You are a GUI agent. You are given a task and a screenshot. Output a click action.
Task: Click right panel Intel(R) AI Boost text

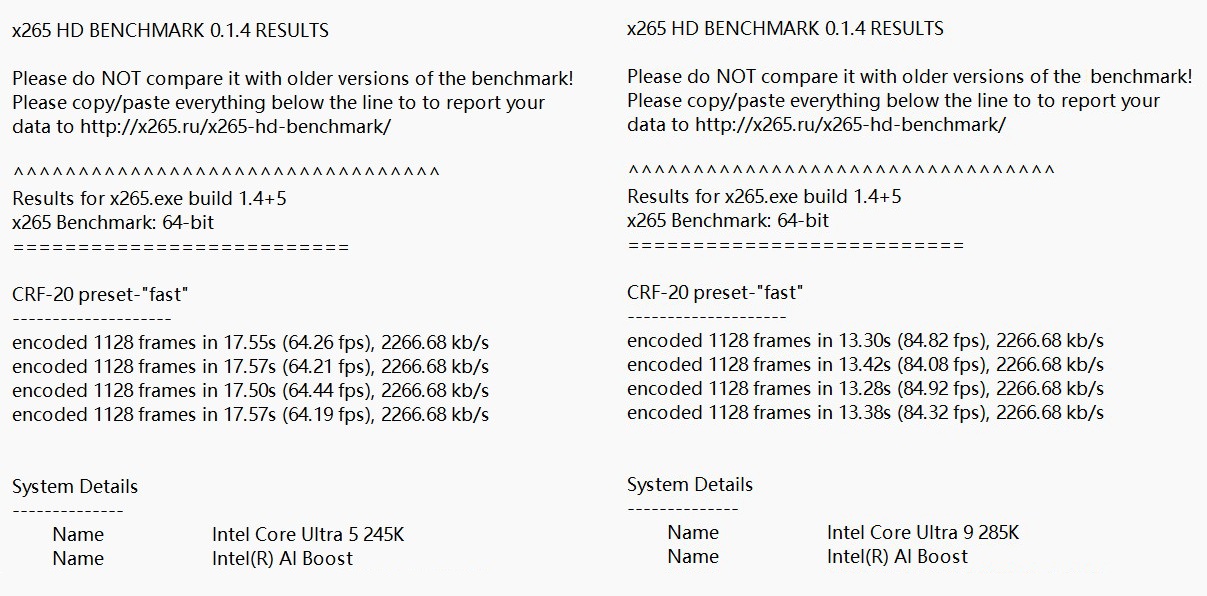click(897, 556)
